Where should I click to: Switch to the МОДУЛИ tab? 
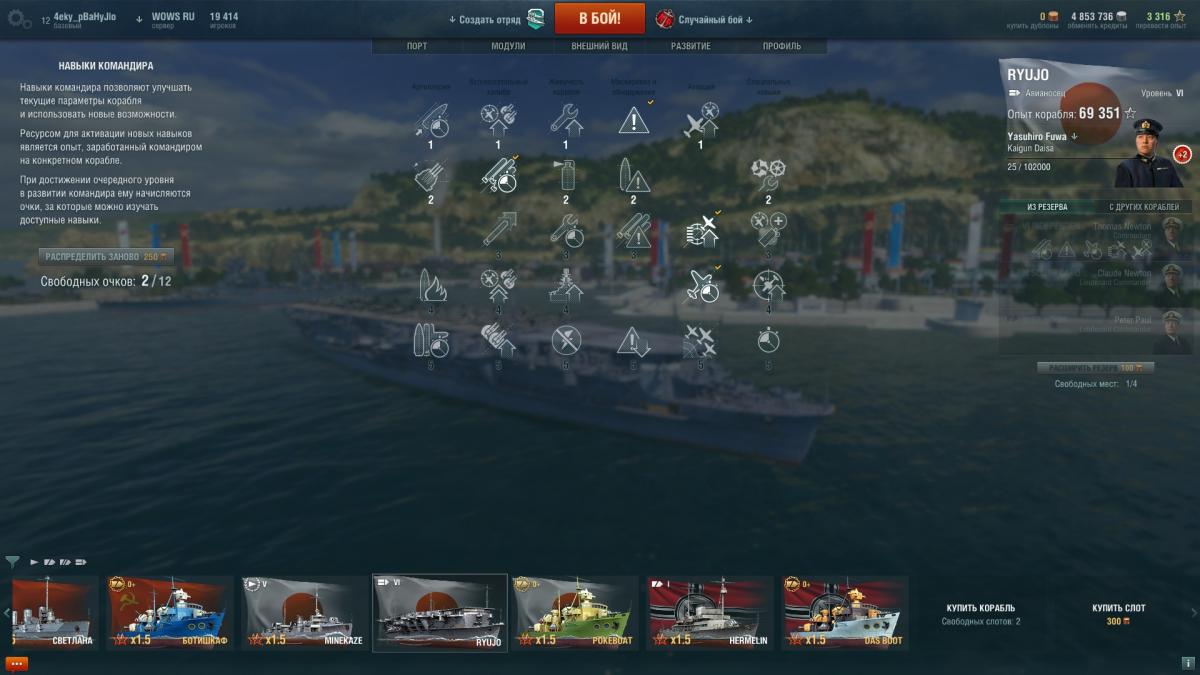click(508, 46)
